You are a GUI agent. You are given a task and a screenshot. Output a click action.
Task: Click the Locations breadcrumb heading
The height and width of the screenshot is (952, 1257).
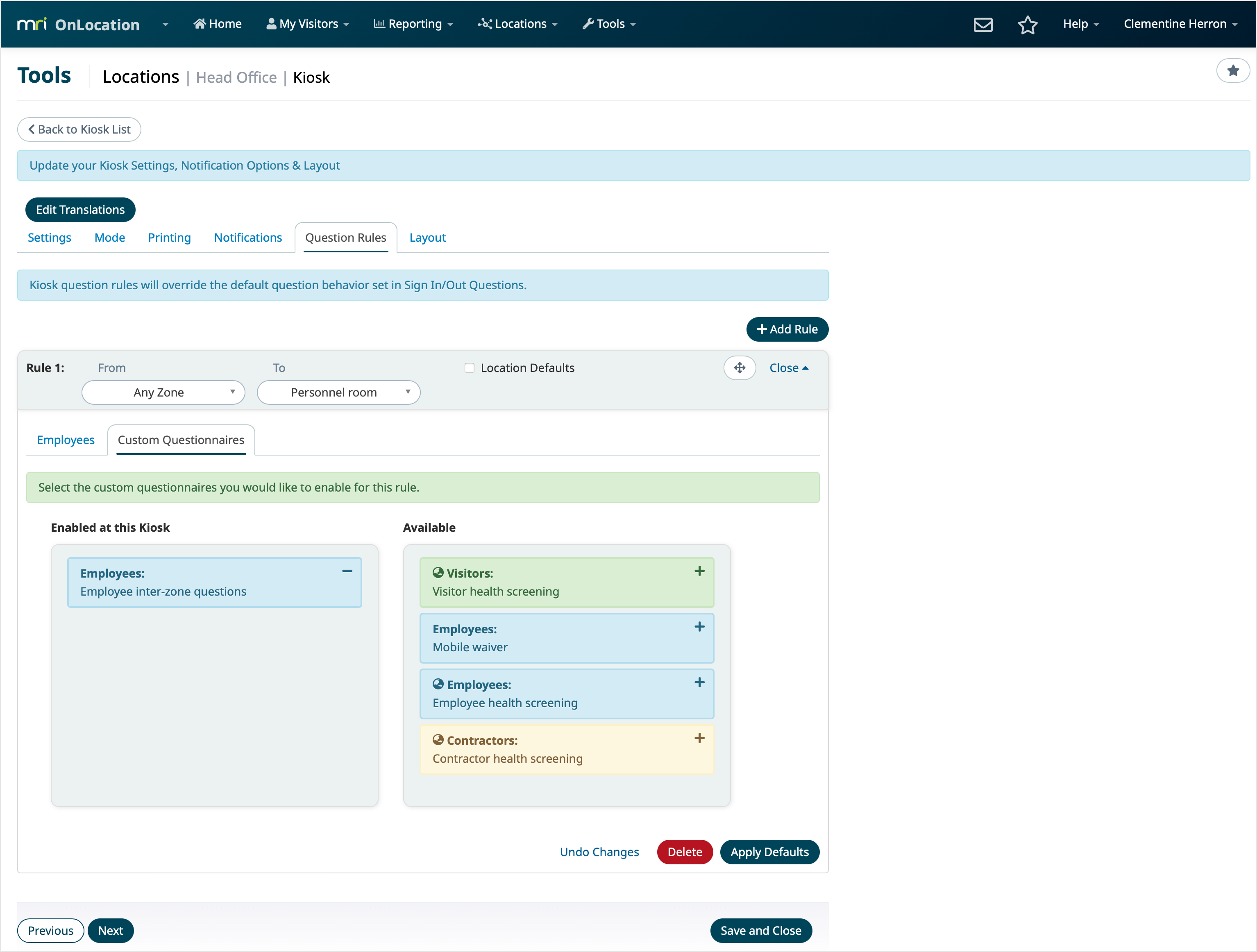141,77
